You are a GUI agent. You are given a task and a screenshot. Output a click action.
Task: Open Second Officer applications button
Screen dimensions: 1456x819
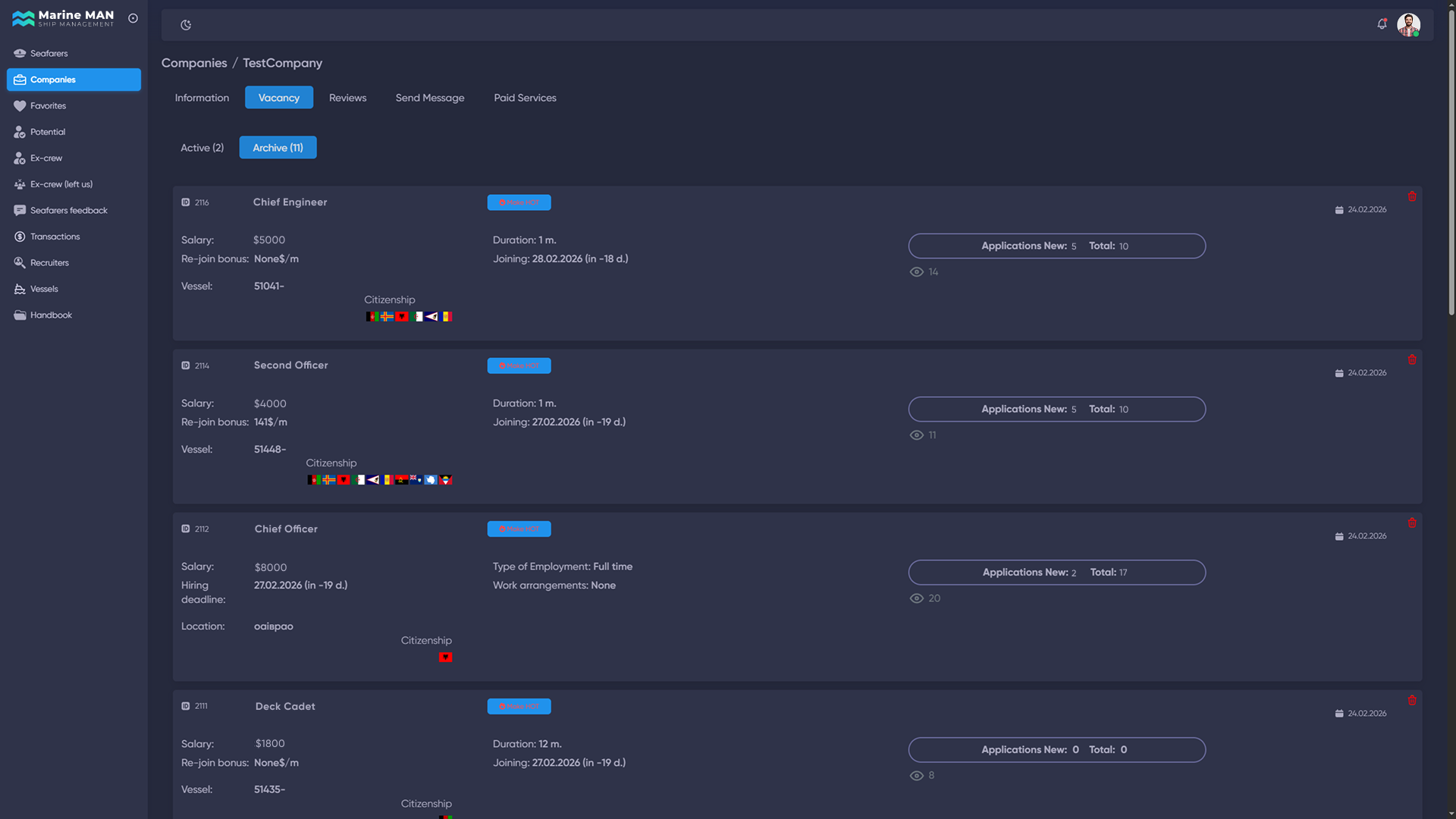(x=1057, y=409)
